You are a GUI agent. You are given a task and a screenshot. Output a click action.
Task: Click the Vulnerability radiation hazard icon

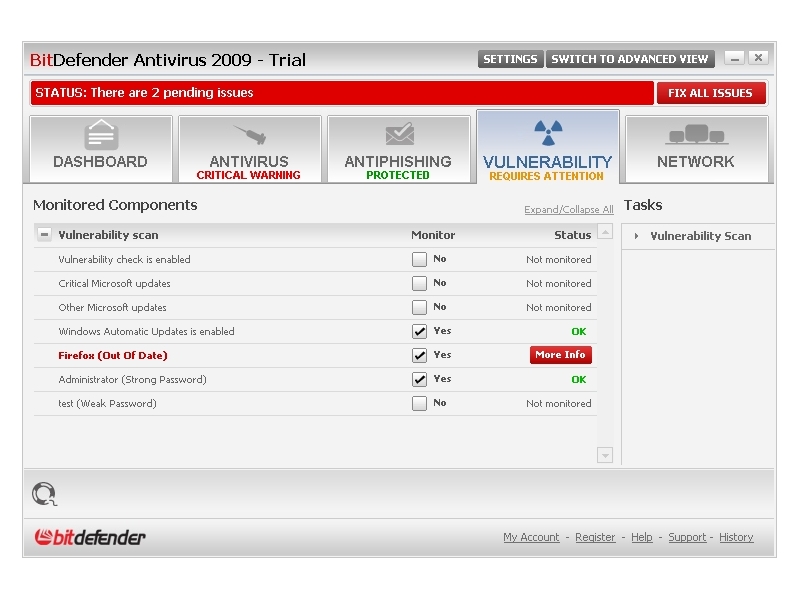tap(548, 133)
